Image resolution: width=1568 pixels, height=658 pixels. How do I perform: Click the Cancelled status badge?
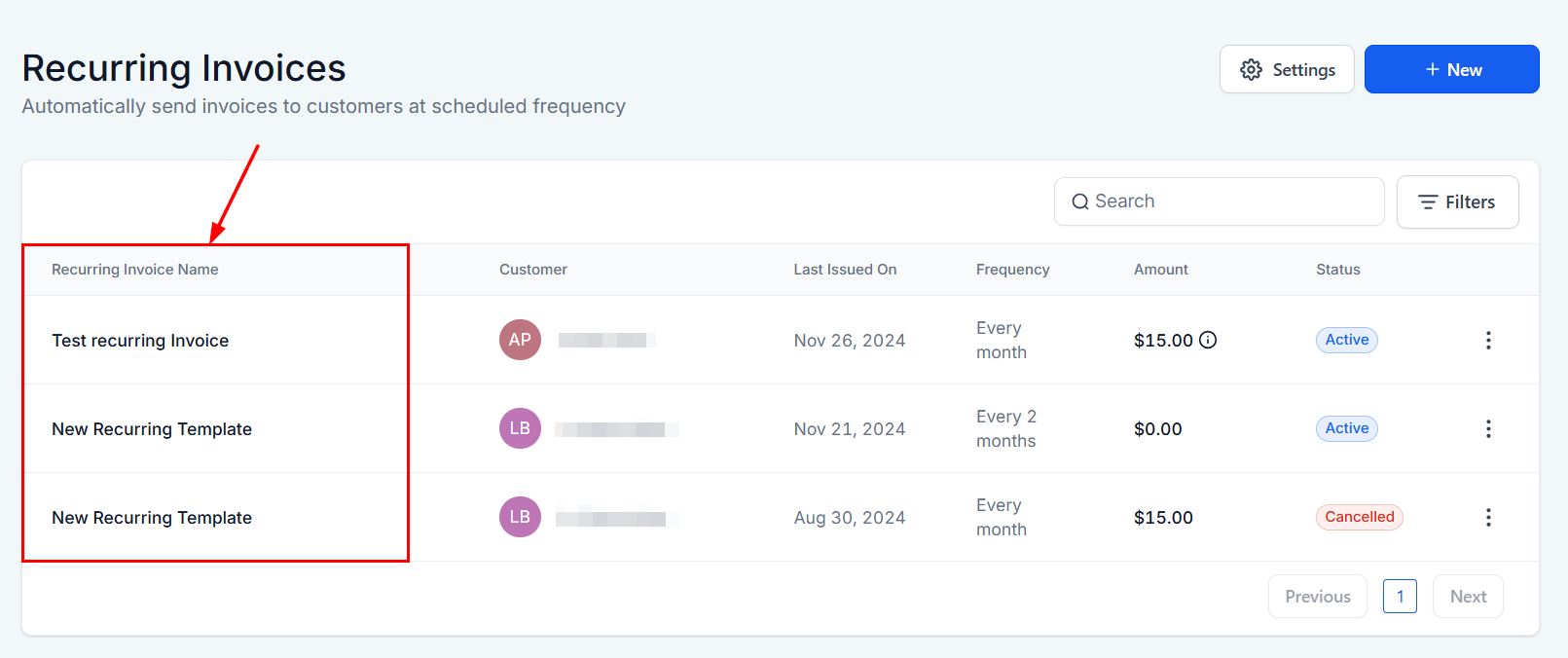click(x=1359, y=517)
